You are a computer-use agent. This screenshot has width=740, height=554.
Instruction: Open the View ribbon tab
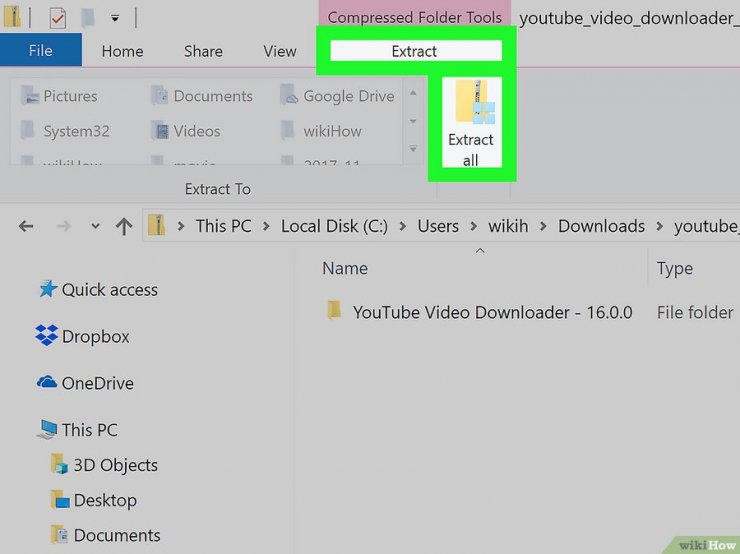(280, 51)
